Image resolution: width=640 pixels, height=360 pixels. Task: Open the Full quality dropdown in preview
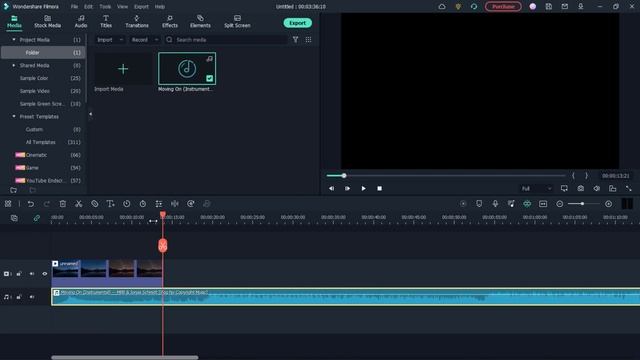click(536, 189)
